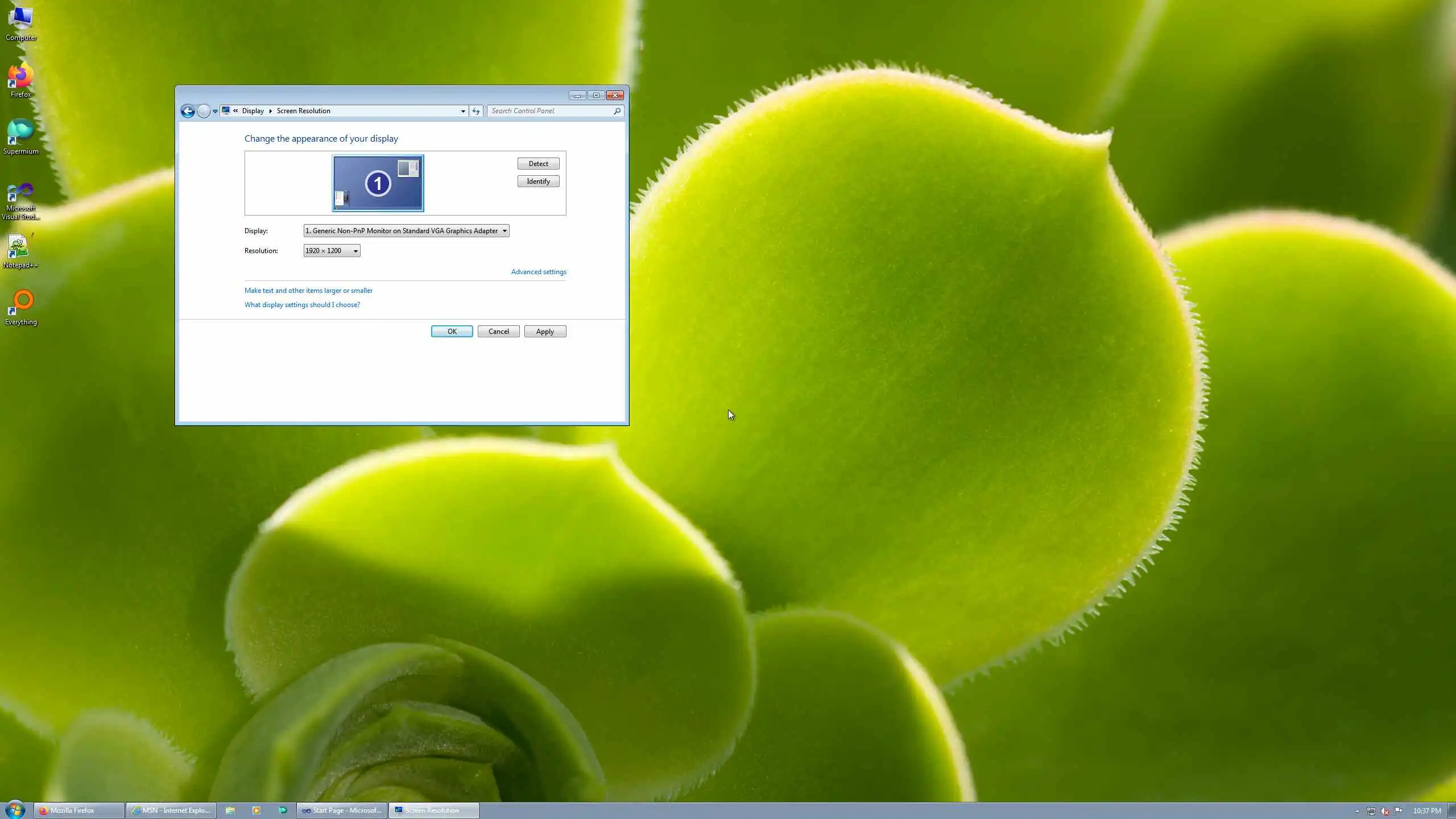Open Firefox desktop shortcut
The width and height of the screenshot is (1456, 819).
(x=20, y=80)
